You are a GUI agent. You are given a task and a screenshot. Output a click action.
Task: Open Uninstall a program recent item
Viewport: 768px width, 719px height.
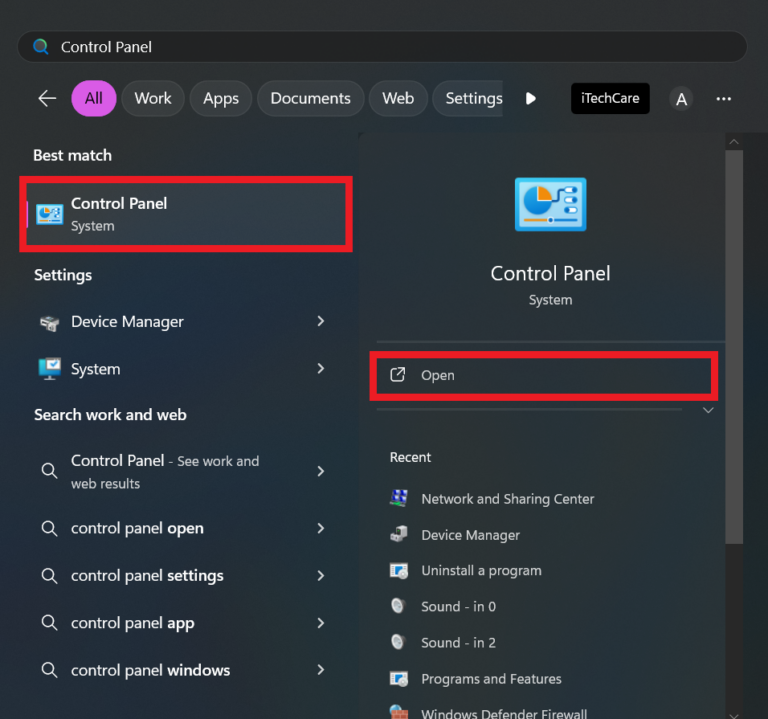tap(480, 570)
